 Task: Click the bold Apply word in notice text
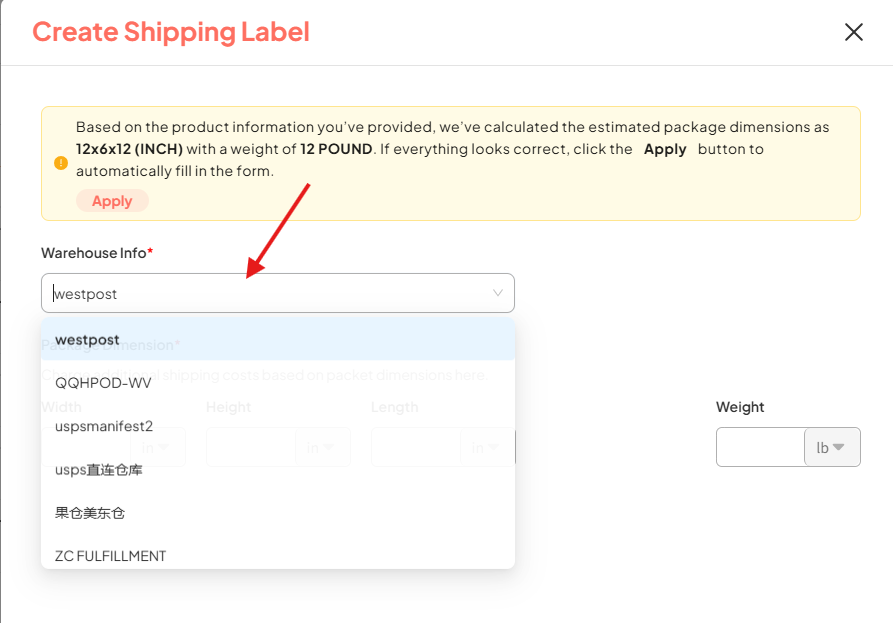pos(665,149)
